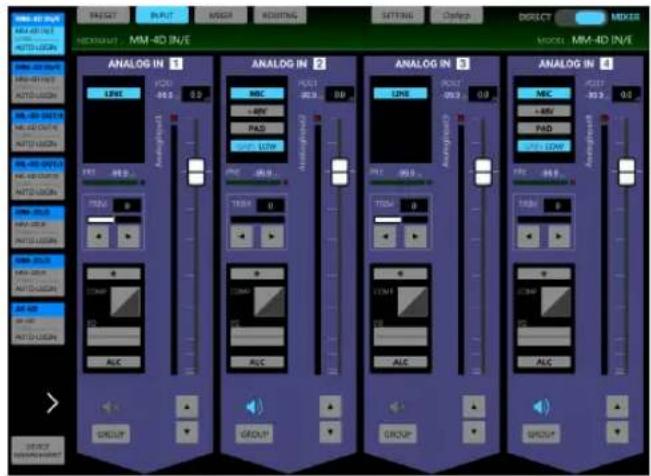Increase Analog In 2 trim with right arrow

(x=272, y=236)
